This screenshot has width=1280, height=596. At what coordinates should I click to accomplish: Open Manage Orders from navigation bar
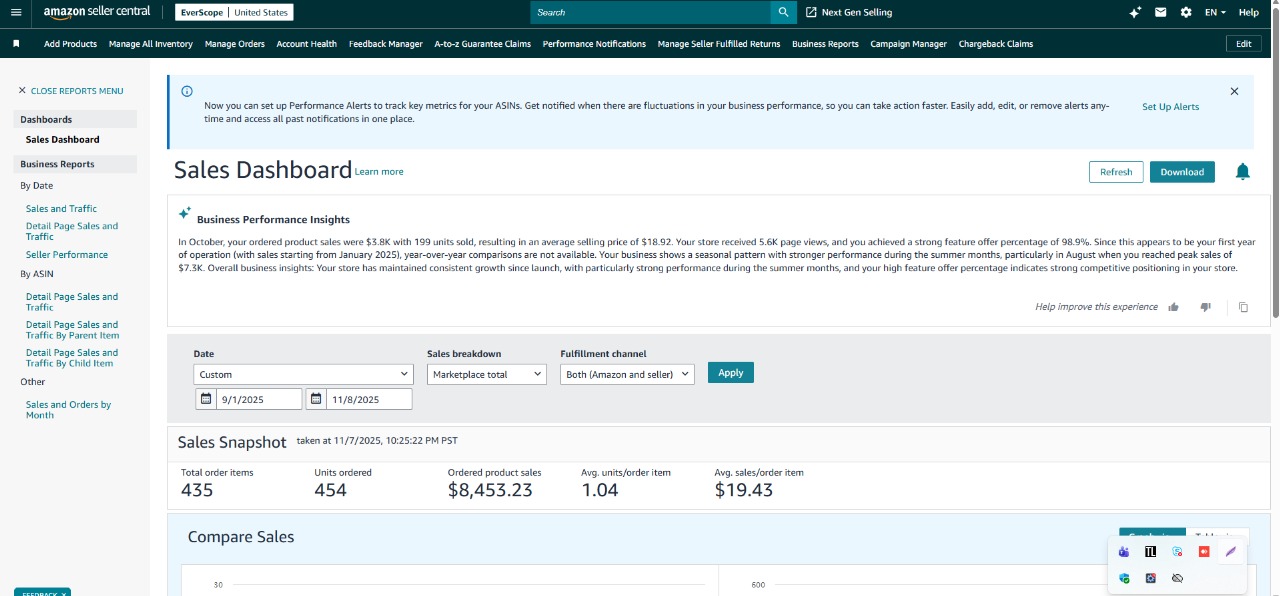point(235,44)
